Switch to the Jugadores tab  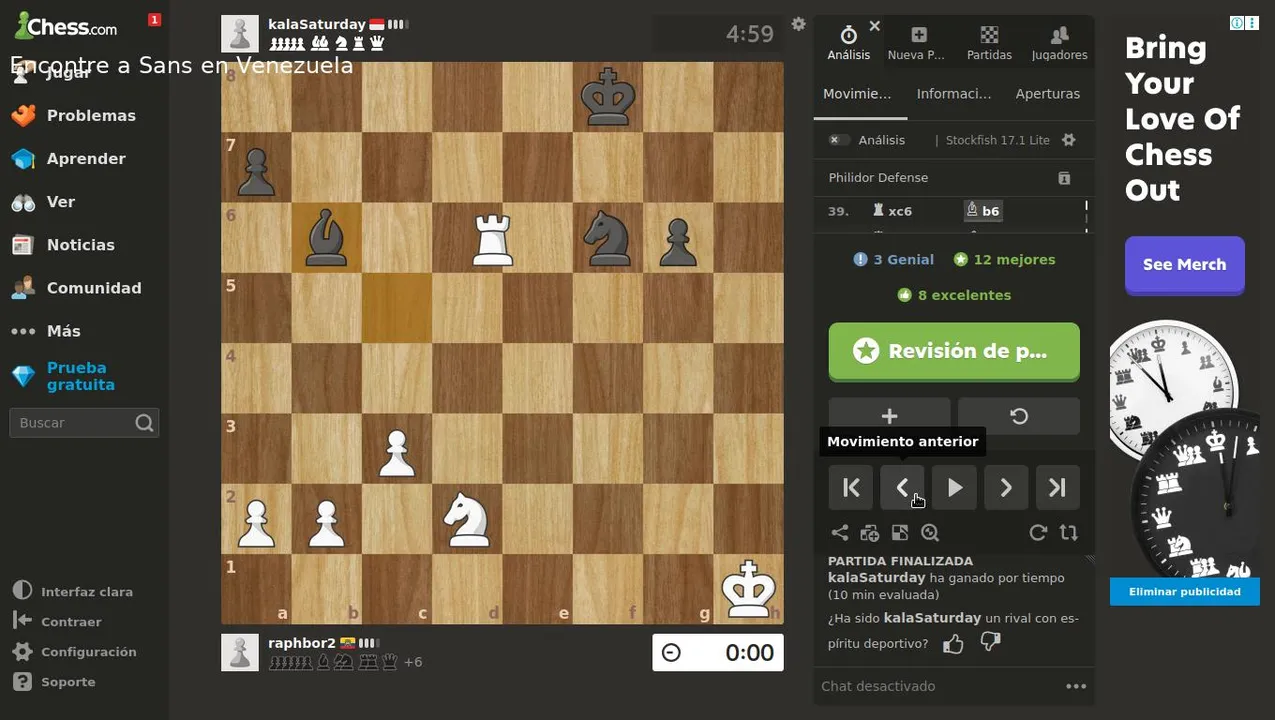pos(1059,44)
